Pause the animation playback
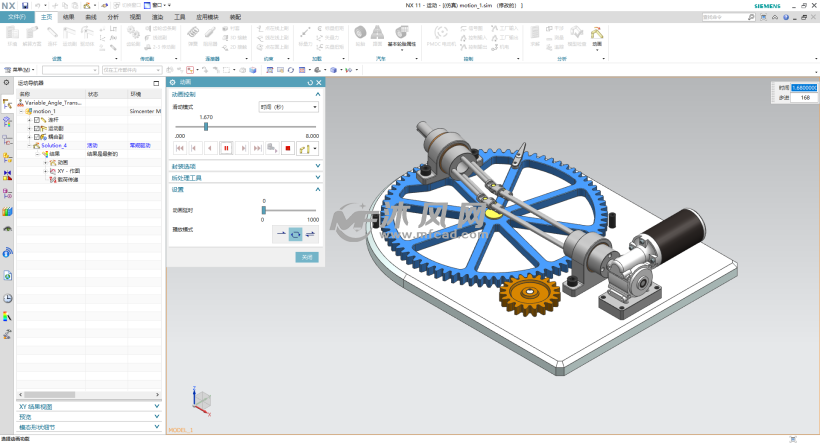This screenshot has width=820, height=444. (226, 148)
